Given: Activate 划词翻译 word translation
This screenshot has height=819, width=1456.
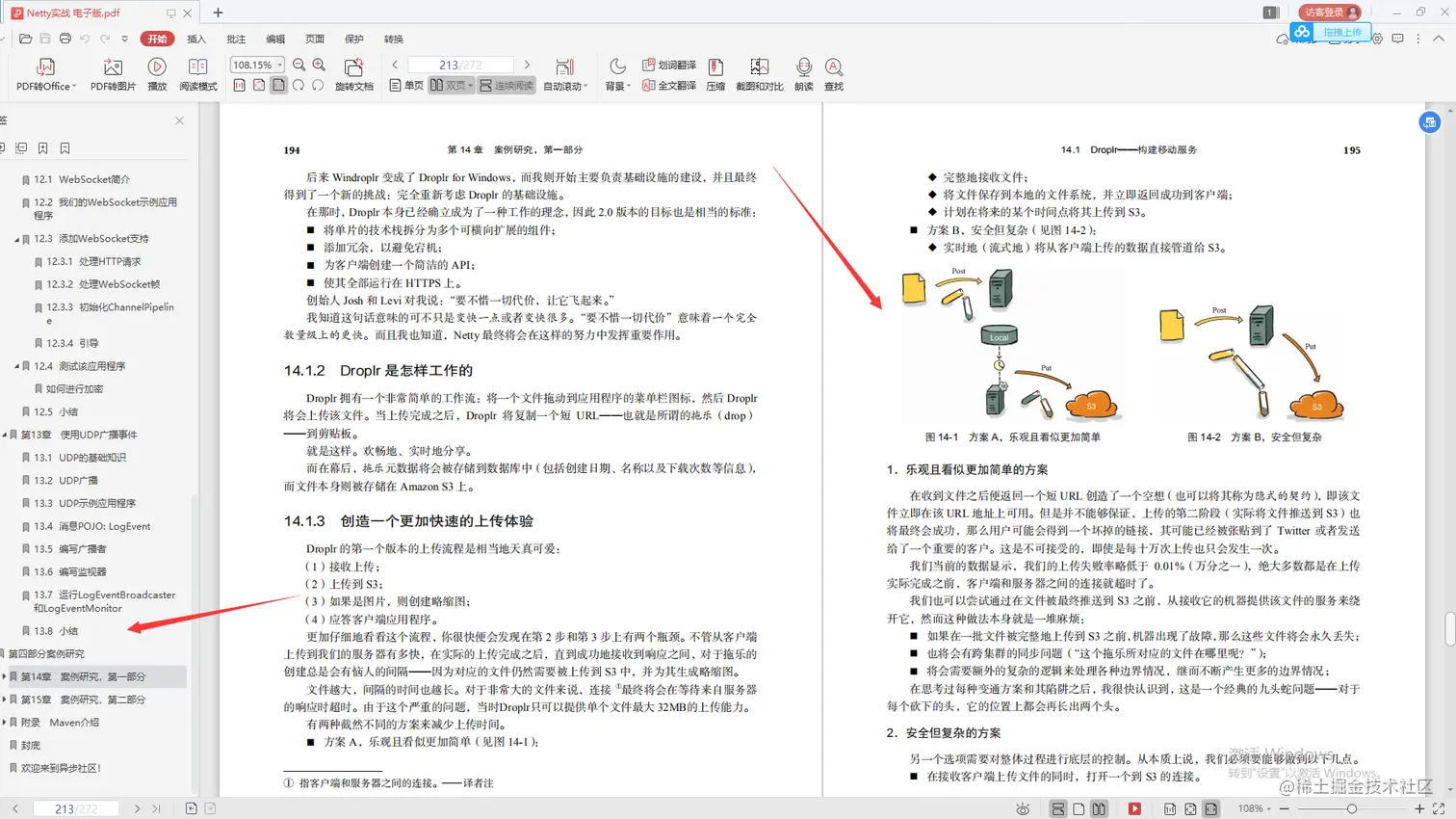Looking at the screenshot, I should [x=669, y=65].
